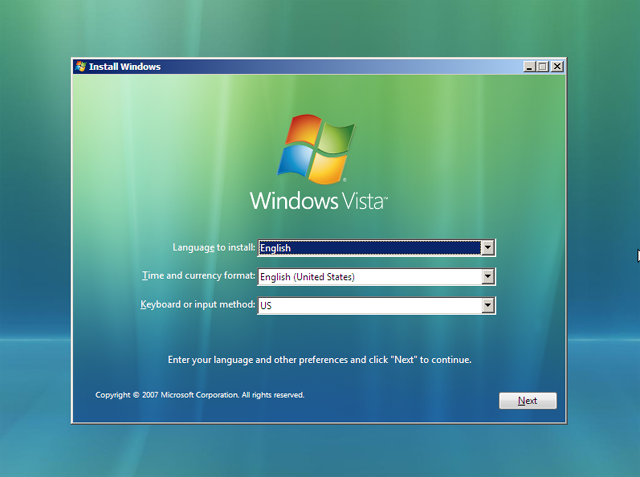Open the Time and currency format dropdown arrow
640x477 pixels.
coord(488,277)
